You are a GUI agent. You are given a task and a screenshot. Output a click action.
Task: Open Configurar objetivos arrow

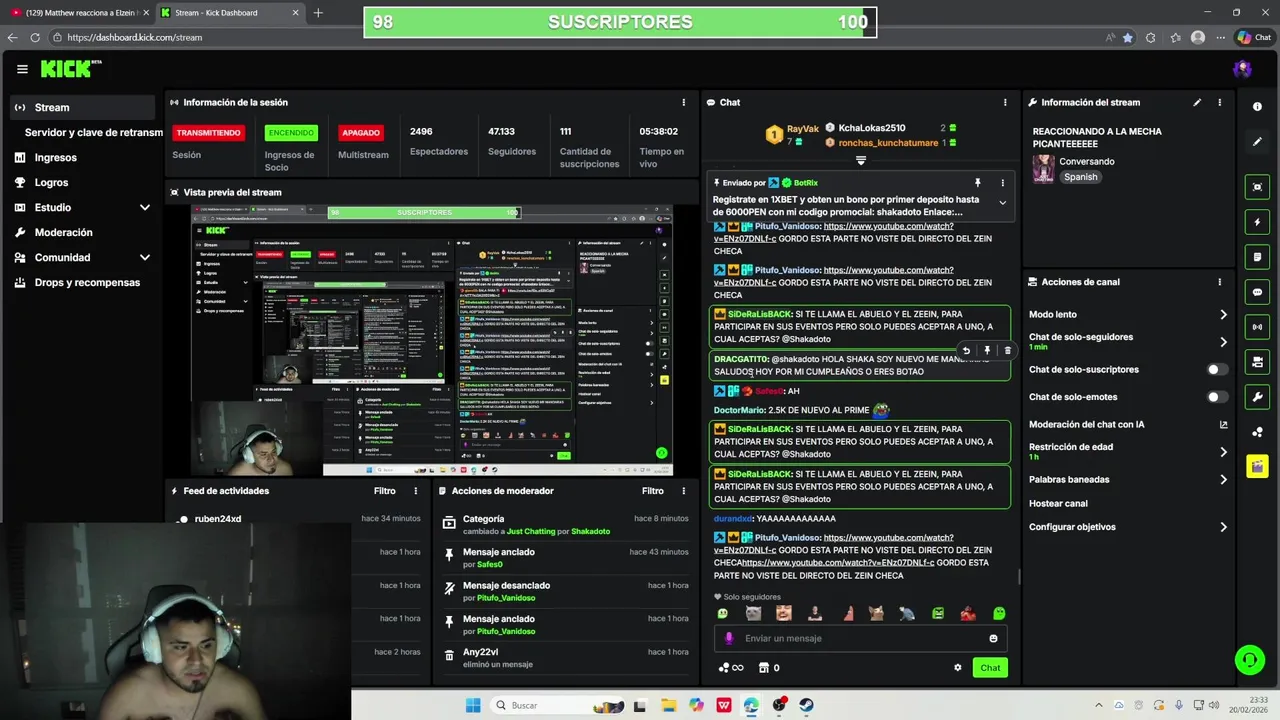[1223, 527]
